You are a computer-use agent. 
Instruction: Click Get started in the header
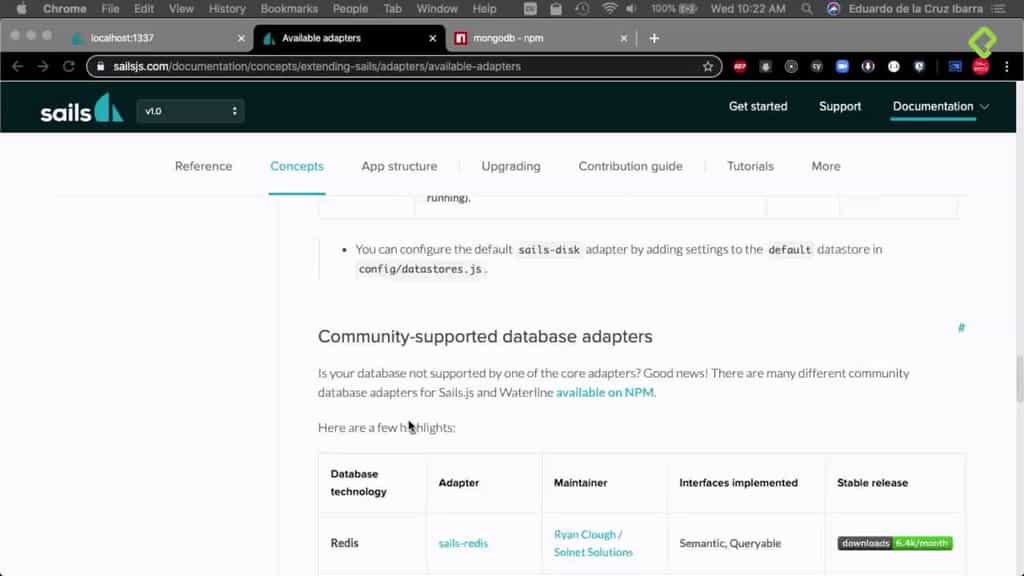tap(757, 106)
